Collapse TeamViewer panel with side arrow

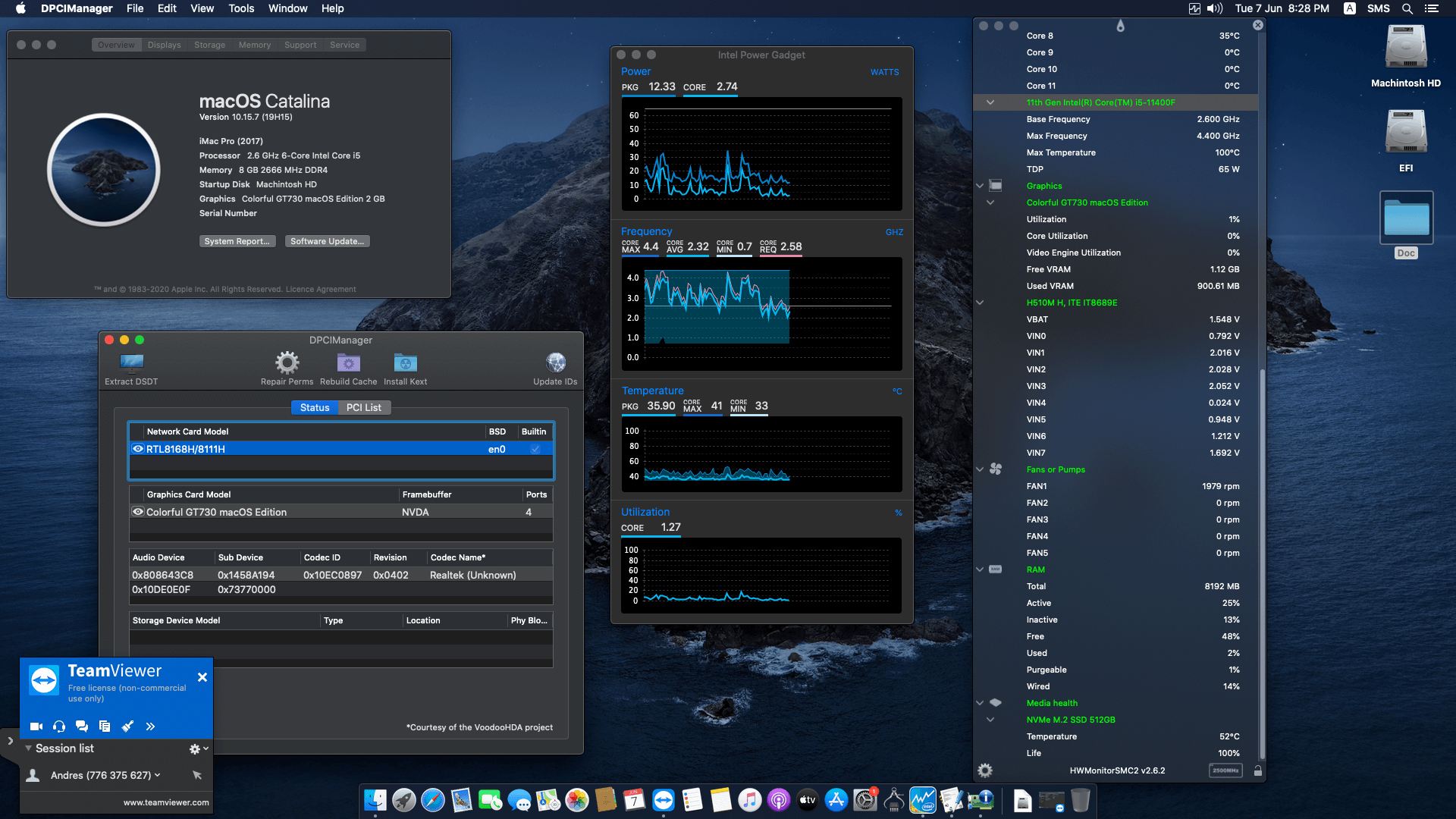pyautogui.click(x=10, y=741)
